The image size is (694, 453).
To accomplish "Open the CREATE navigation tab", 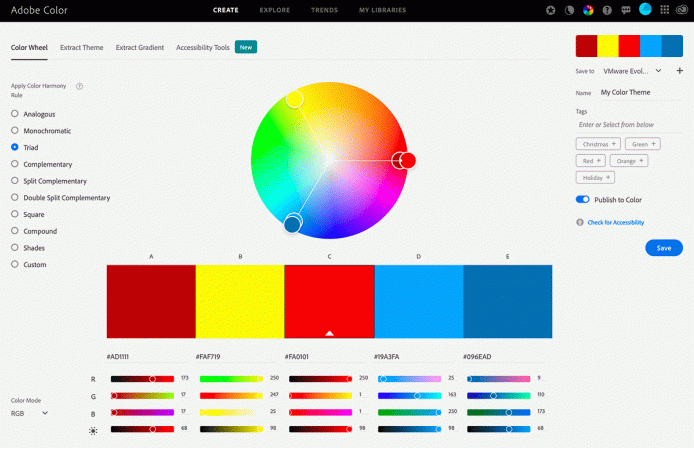I will pyautogui.click(x=226, y=10).
